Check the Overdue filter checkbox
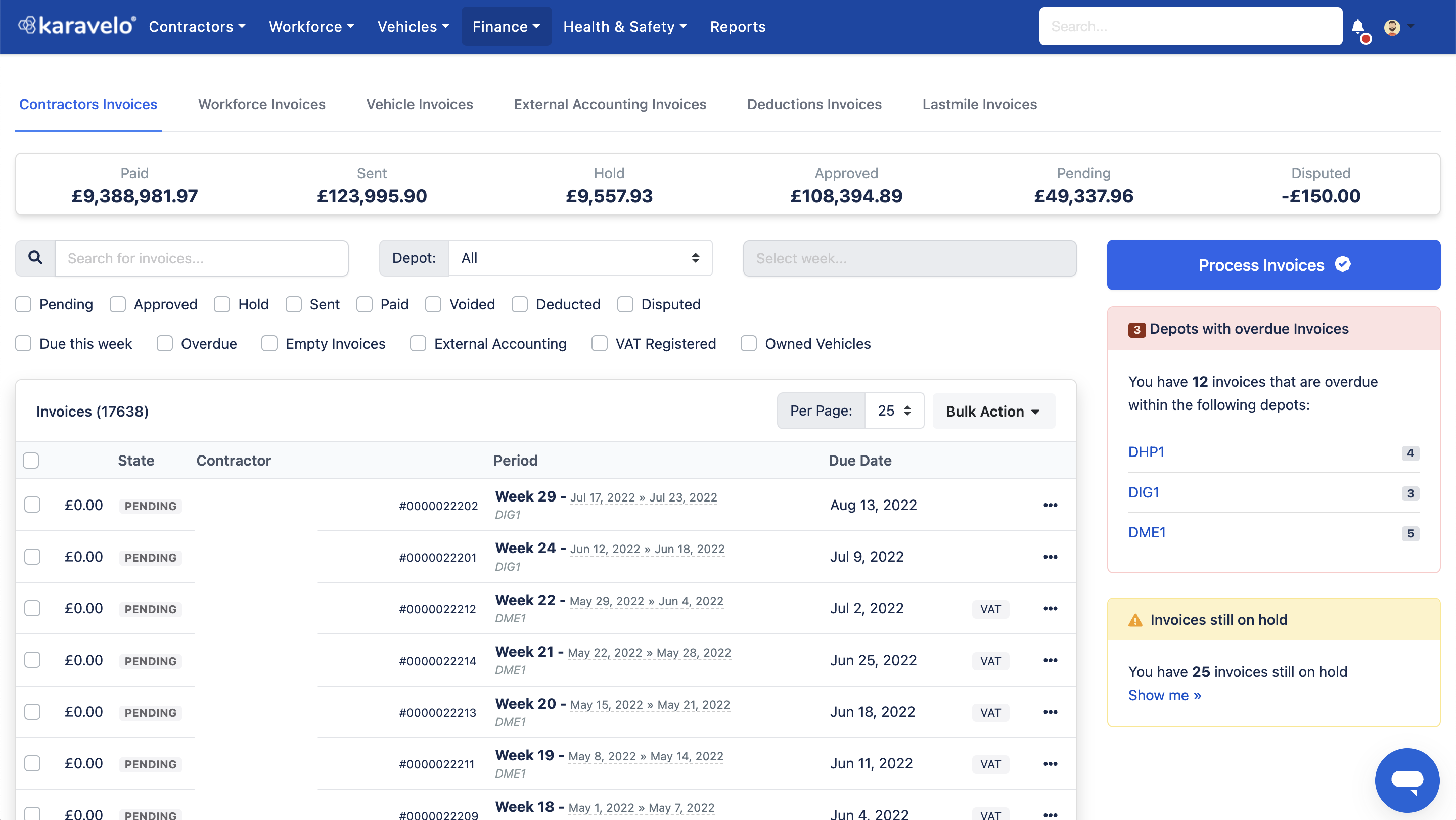 [x=164, y=344]
